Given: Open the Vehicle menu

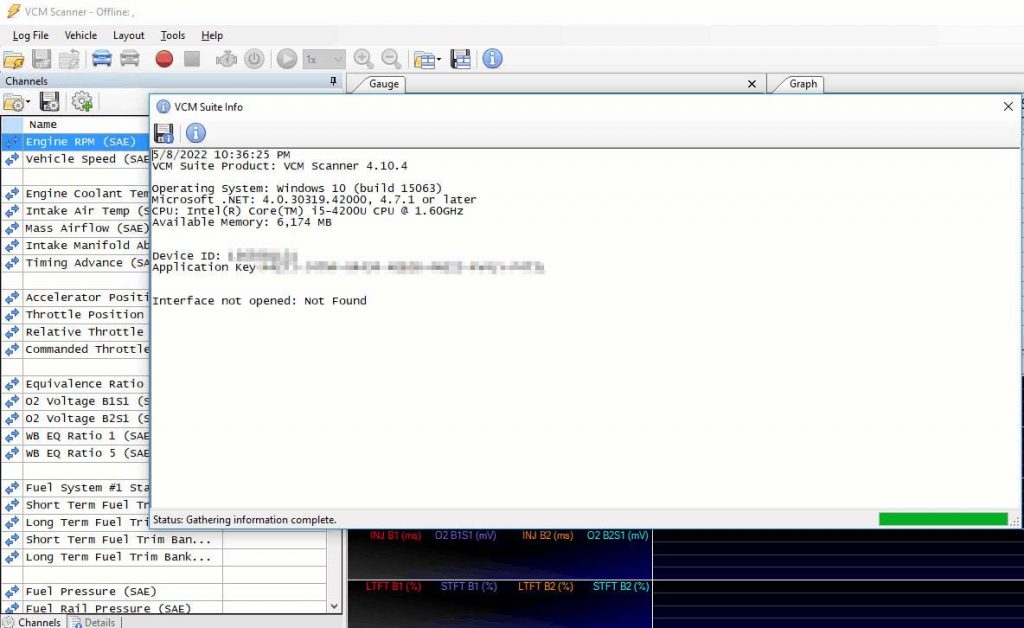Looking at the screenshot, I should [x=80, y=35].
